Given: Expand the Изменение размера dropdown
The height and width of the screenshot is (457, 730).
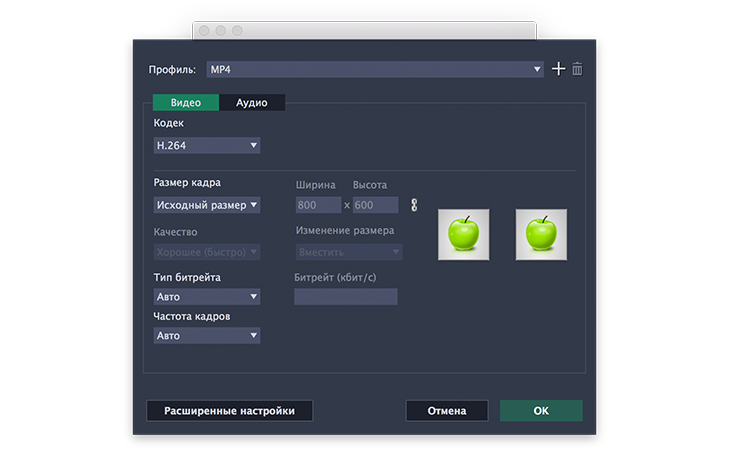Looking at the screenshot, I should [x=348, y=252].
